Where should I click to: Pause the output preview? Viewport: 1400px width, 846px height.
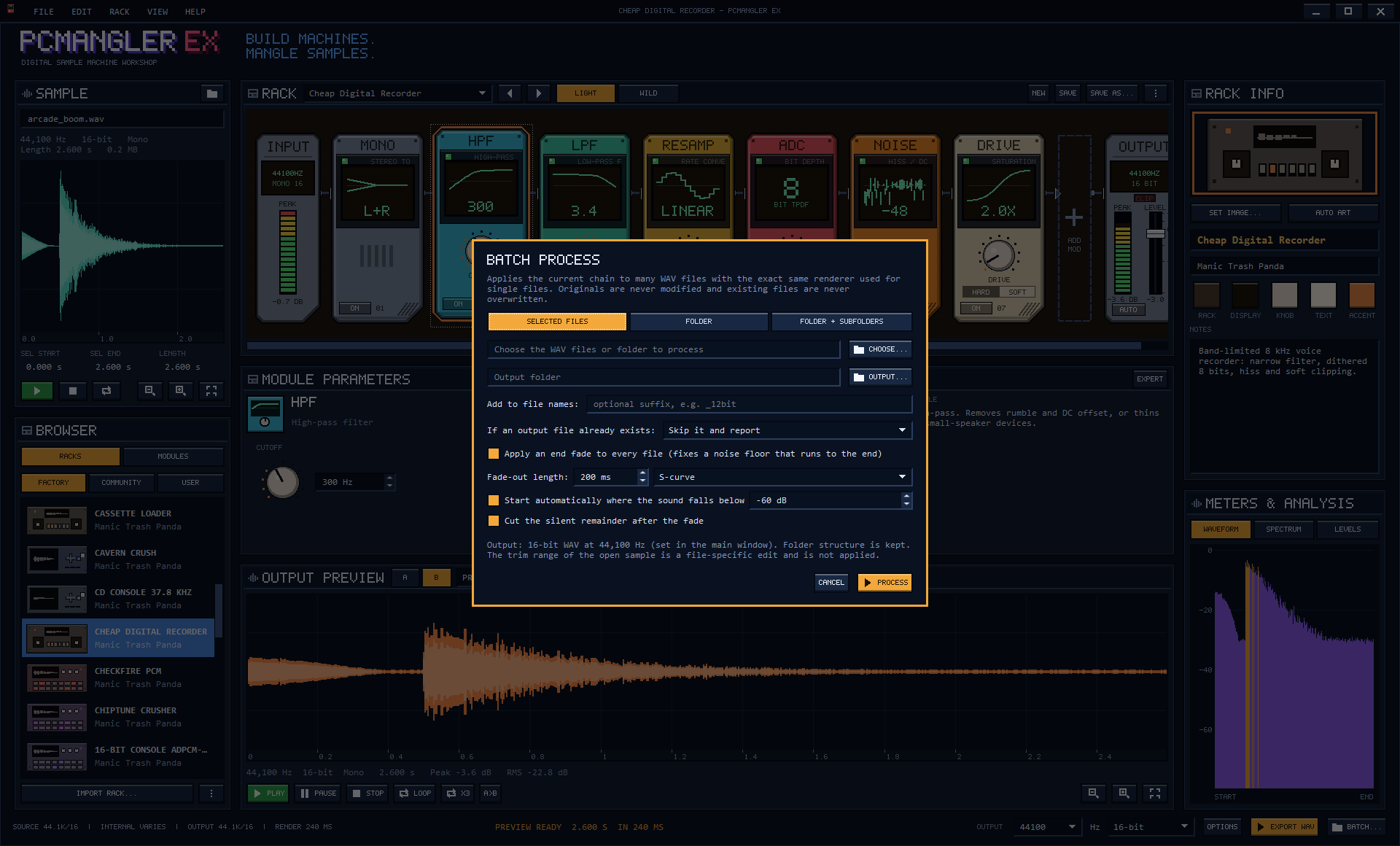click(x=318, y=793)
